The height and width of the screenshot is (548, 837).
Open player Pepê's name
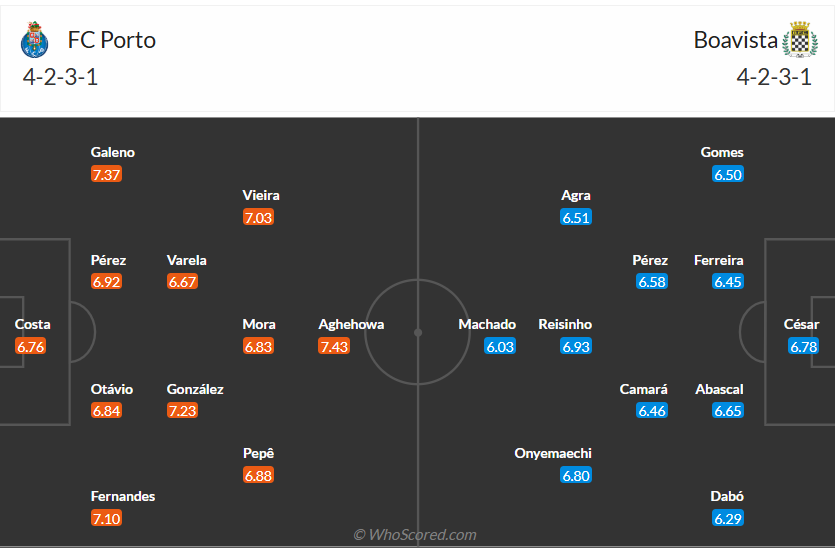click(258, 453)
